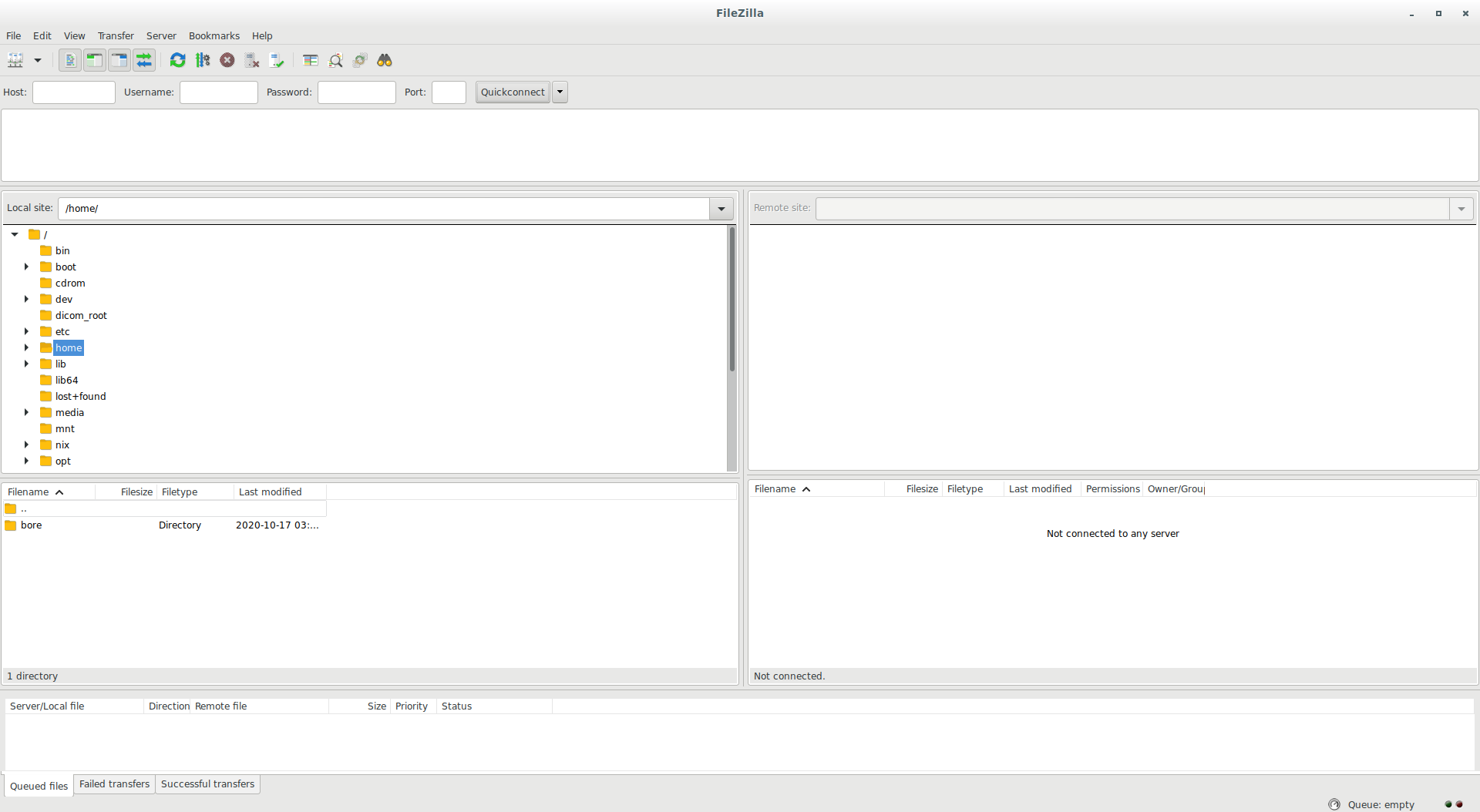Open directory listing filters
The height and width of the screenshot is (812, 1480).
click(311, 60)
